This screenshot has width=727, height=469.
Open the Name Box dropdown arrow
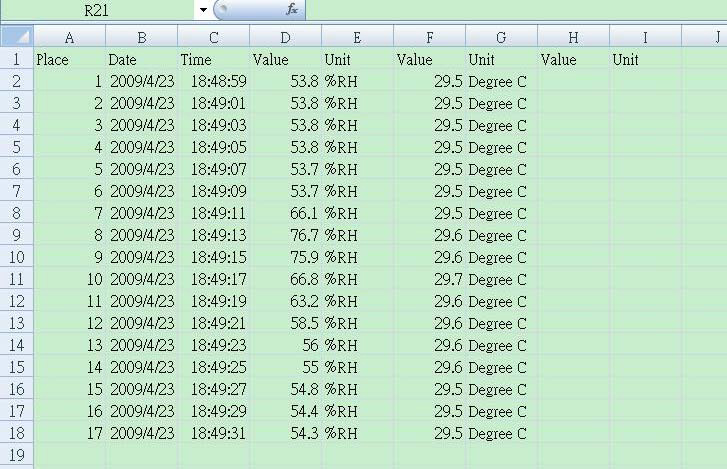203,10
